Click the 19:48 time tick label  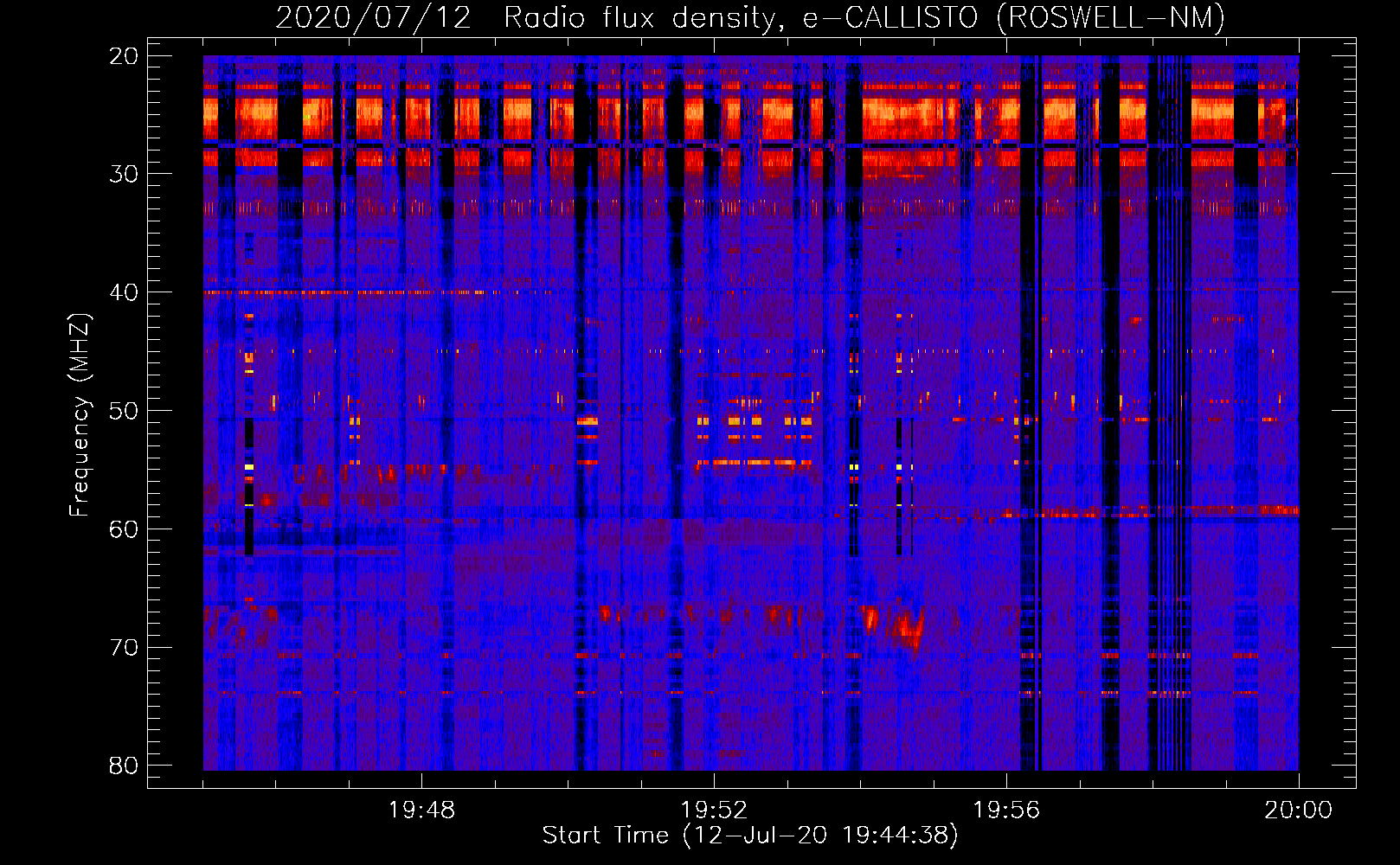tap(421, 811)
